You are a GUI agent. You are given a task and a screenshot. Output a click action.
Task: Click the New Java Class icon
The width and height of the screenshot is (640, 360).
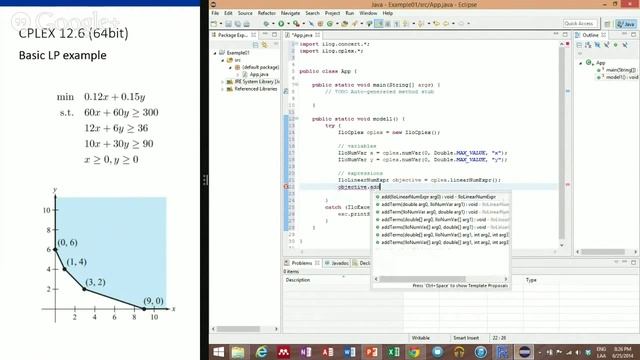tap(329, 24)
